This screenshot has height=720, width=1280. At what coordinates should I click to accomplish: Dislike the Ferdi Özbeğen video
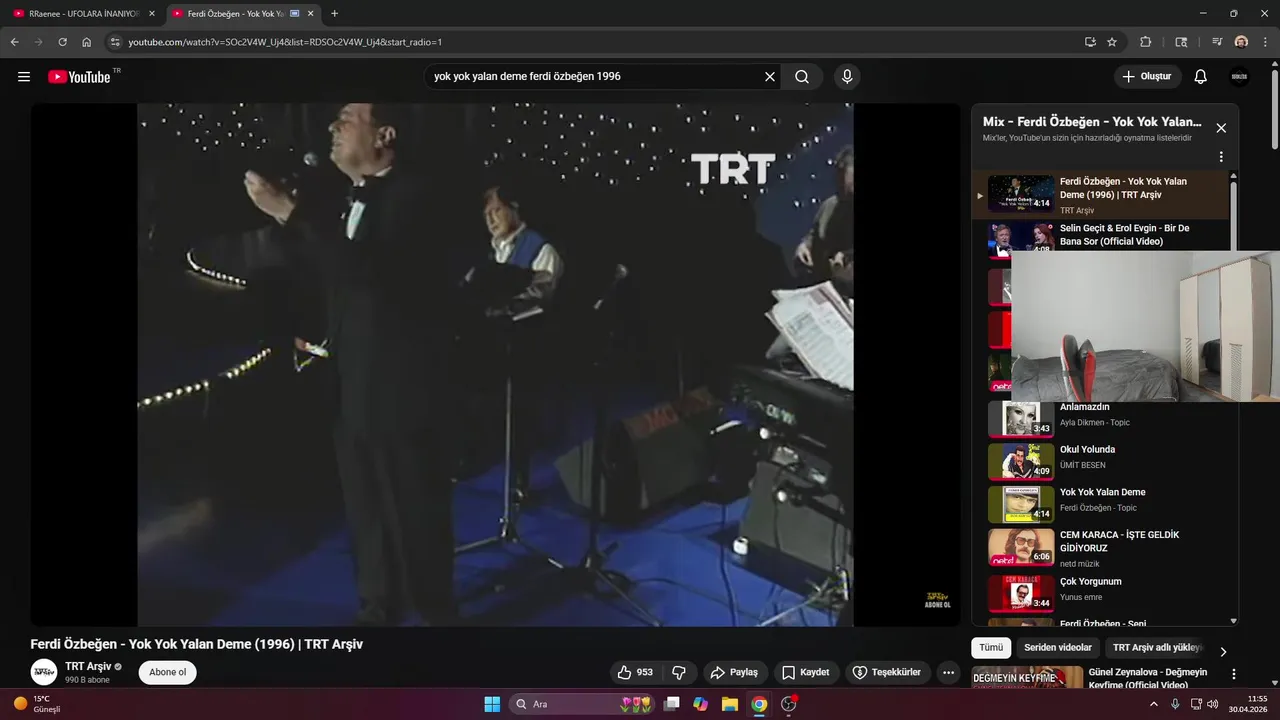(679, 672)
